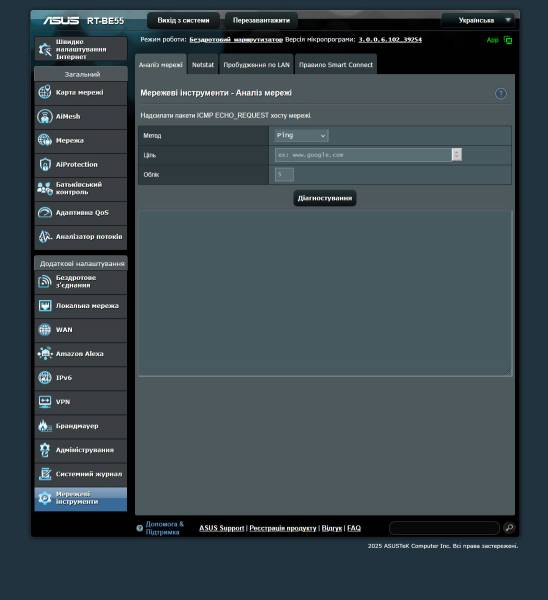This screenshot has width=548, height=600.
Task: Open AiProtection shield icon
Action: click(x=45, y=165)
